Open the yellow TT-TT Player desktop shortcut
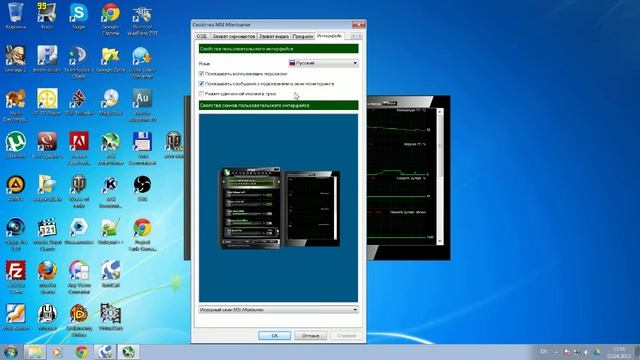Screen dimensions: 640x360 (47, 102)
